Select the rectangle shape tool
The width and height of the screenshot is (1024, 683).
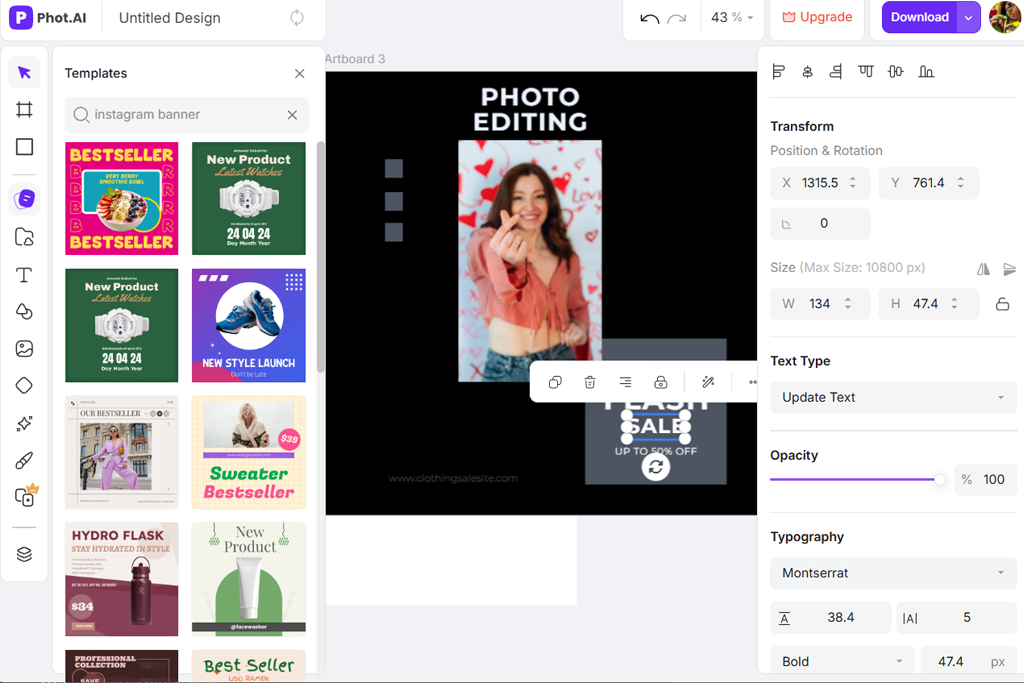click(24, 147)
